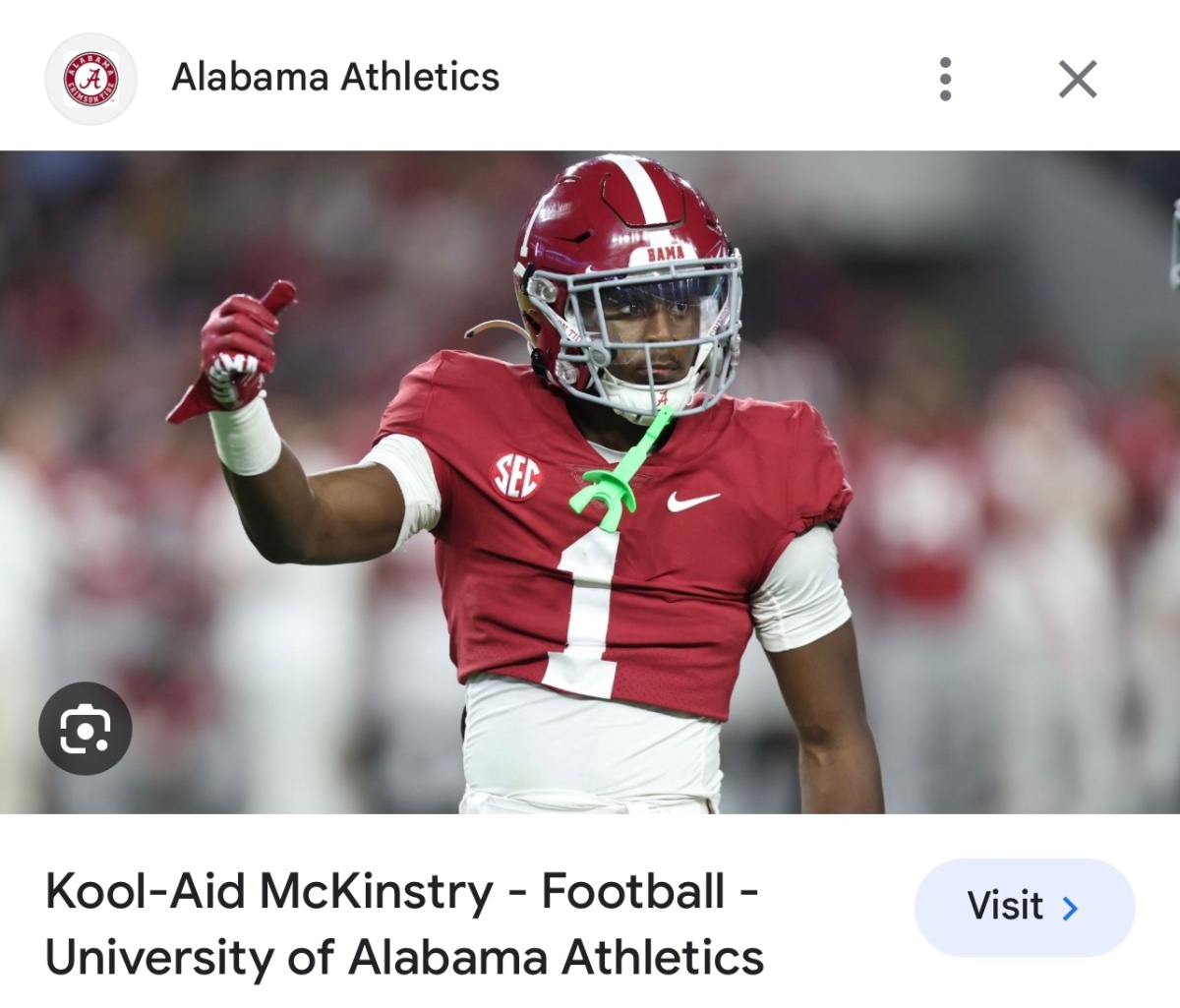Show more actions via vertical dots
The width and height of the screenshot is (1180, 1008).
point(945,79)
